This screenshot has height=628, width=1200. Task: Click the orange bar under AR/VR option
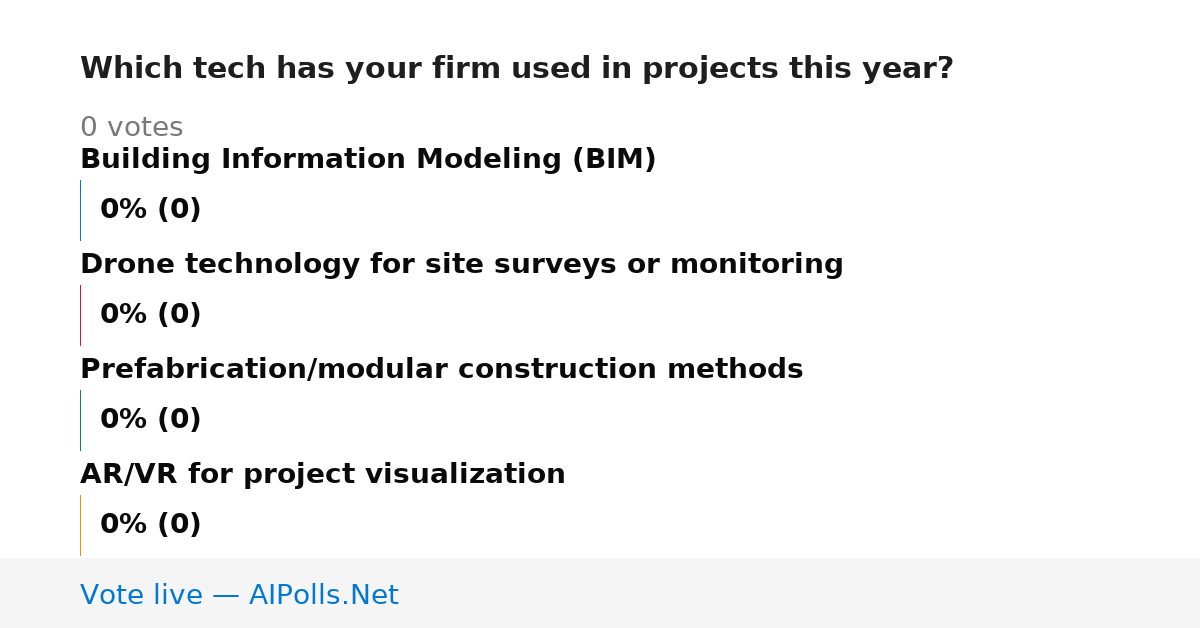click(80, 525)
